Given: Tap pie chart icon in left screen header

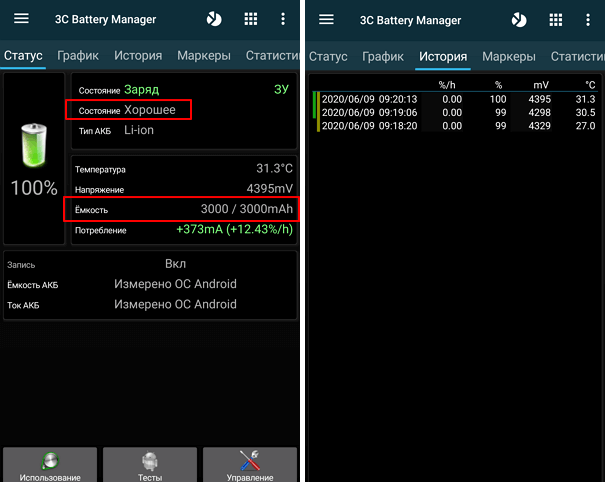Looking at the screenshot, I should (x=214, y=19).
